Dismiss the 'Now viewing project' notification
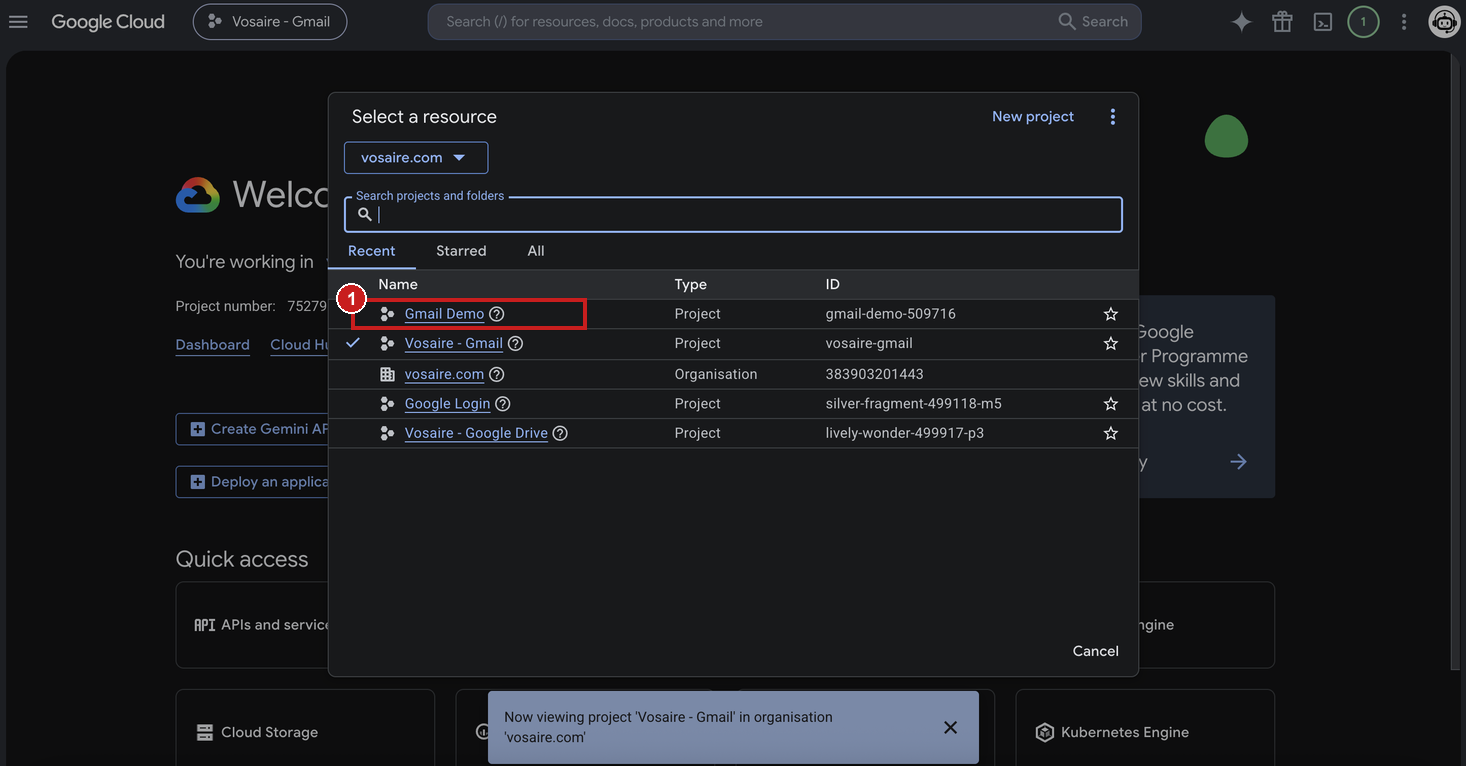The width and height of the screenshot is (1466, 766). [950, 727]
